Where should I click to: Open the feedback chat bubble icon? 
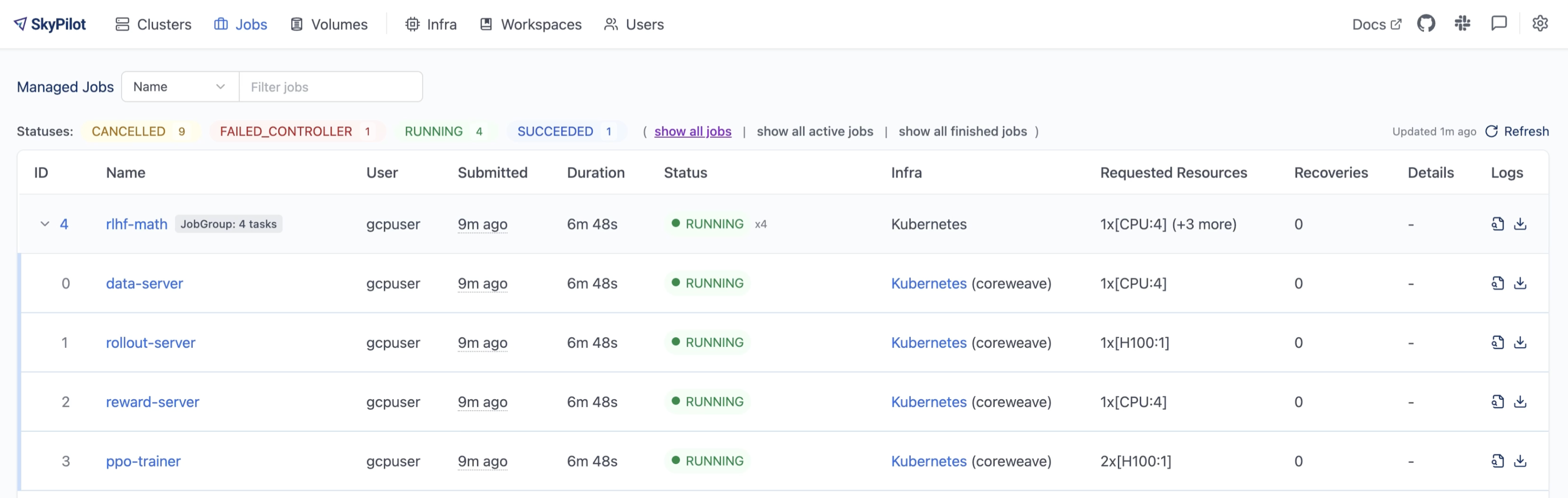[x=1498, y=24]
